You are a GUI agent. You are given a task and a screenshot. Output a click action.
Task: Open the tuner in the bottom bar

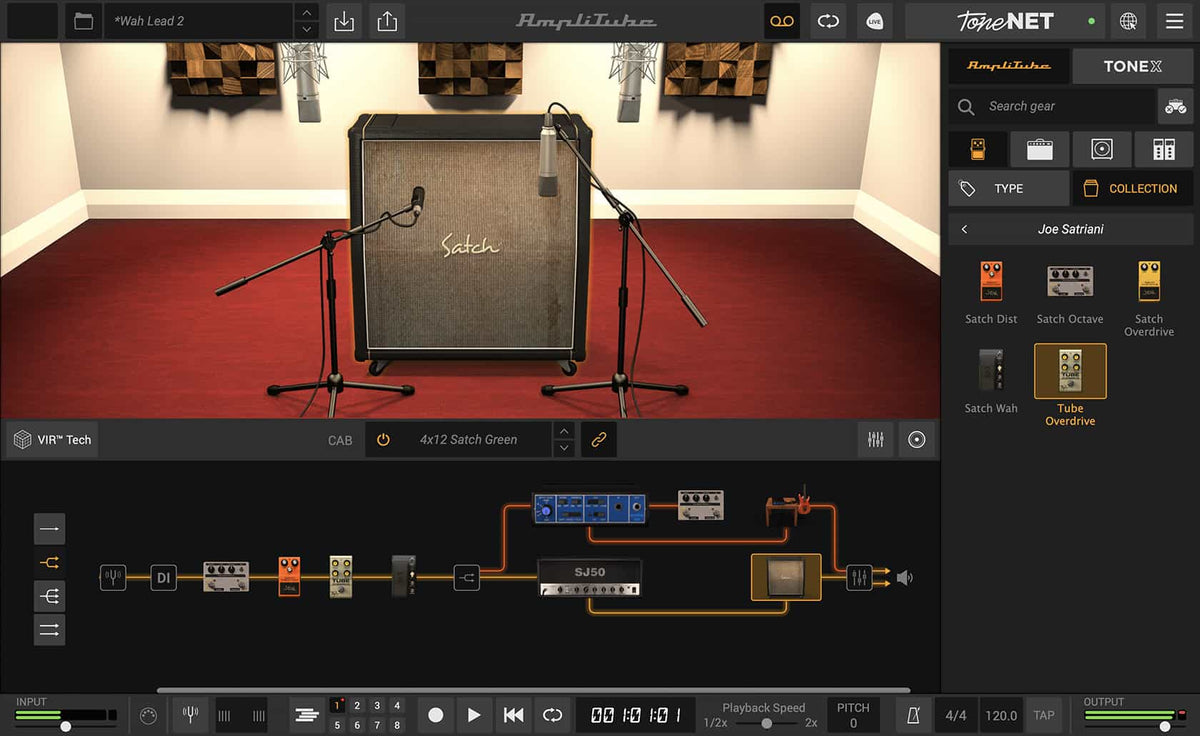pyautogui.click(x=190, y=715)
